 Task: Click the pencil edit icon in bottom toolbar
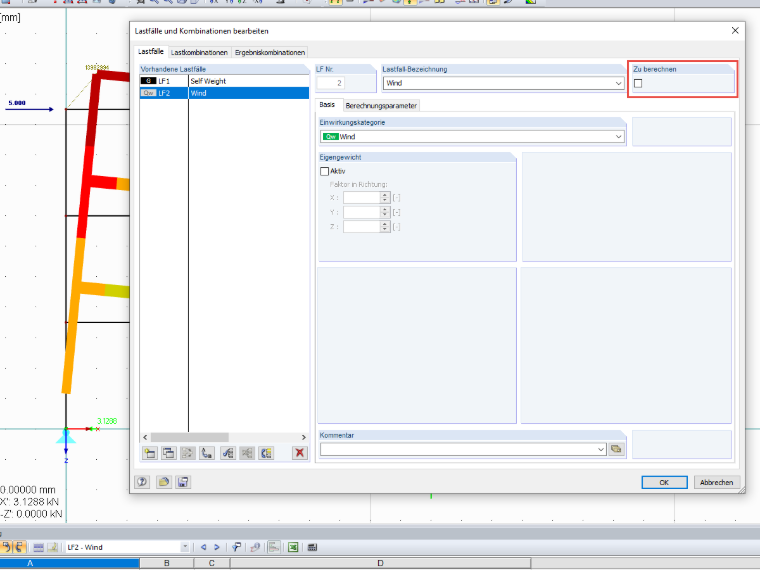click(x=53, y=547)
